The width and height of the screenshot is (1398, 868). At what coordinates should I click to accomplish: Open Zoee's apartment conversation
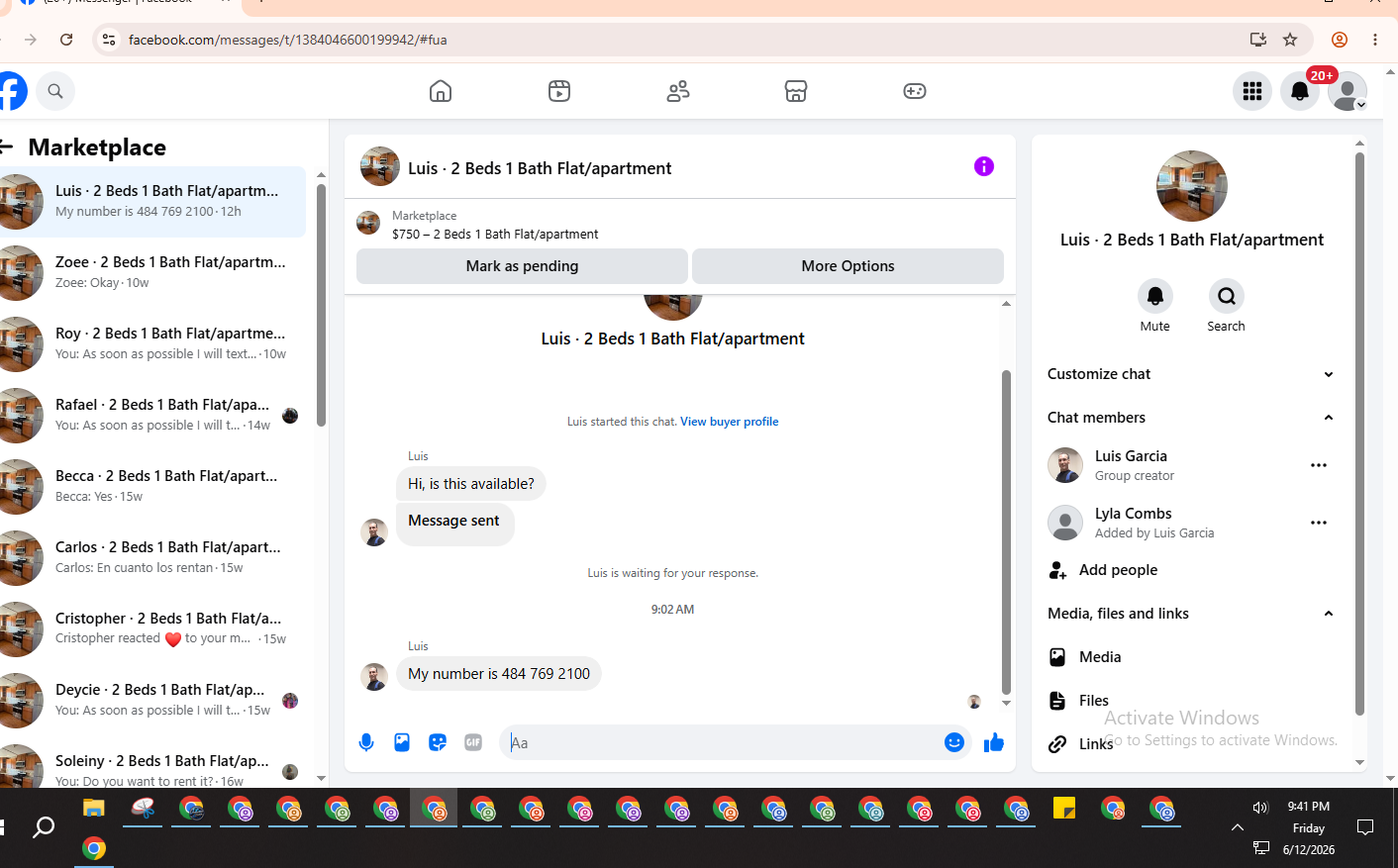point(152,273)
